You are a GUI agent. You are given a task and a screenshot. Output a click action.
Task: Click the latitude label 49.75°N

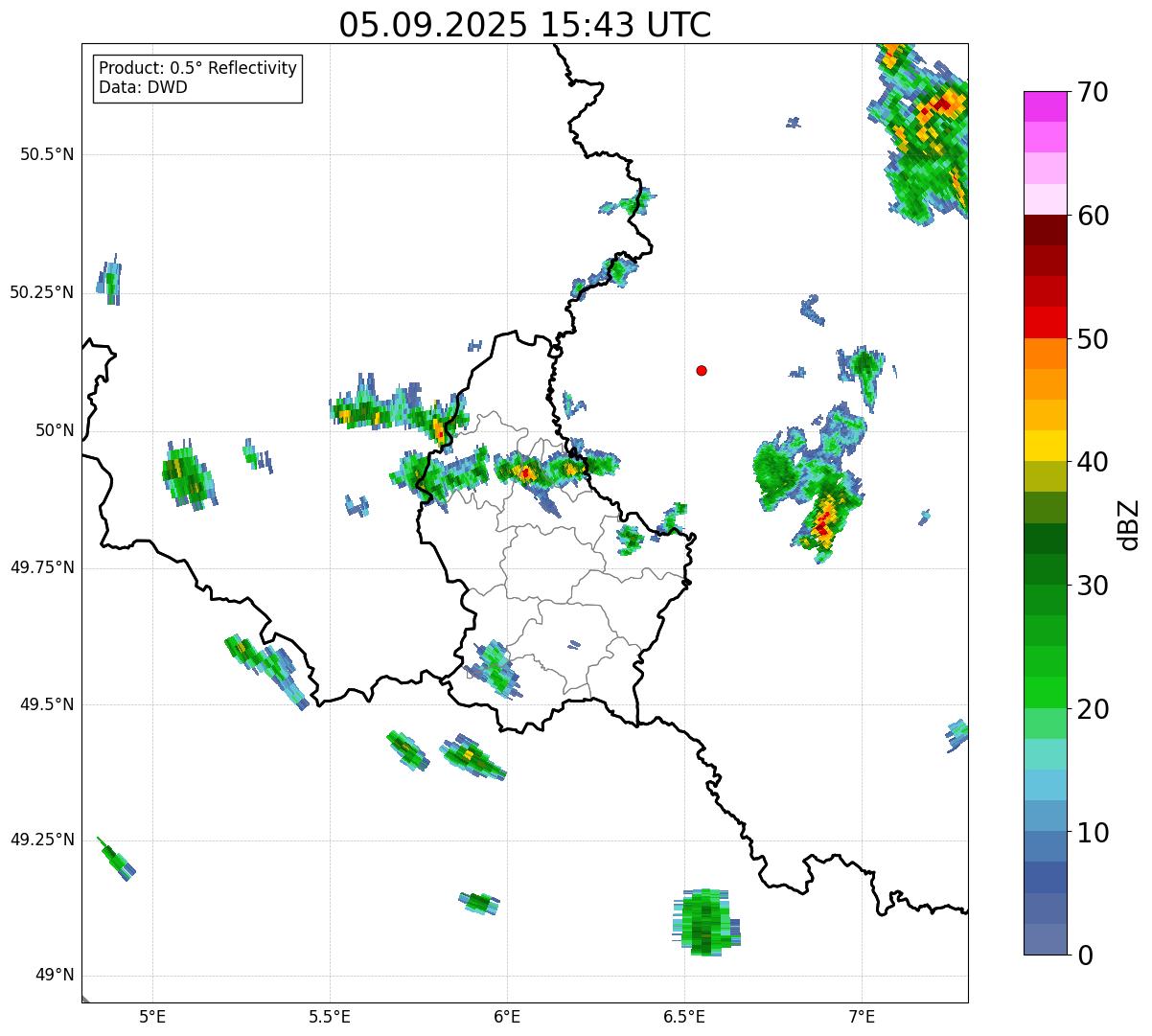coord(42,567)
